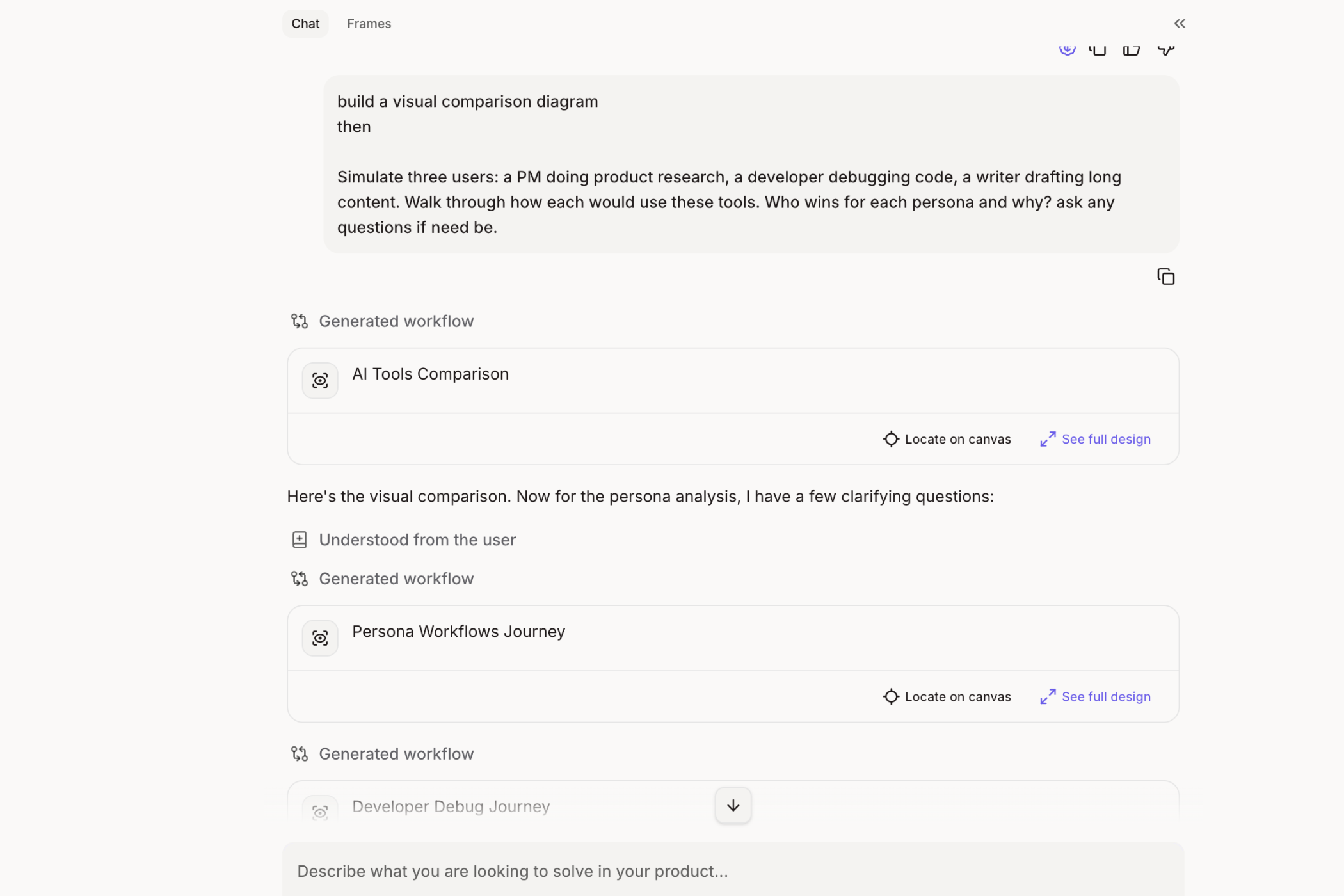
Task: Expand the Generated workflow above Developer Debug Journey
Action: [x=396, y=754]
